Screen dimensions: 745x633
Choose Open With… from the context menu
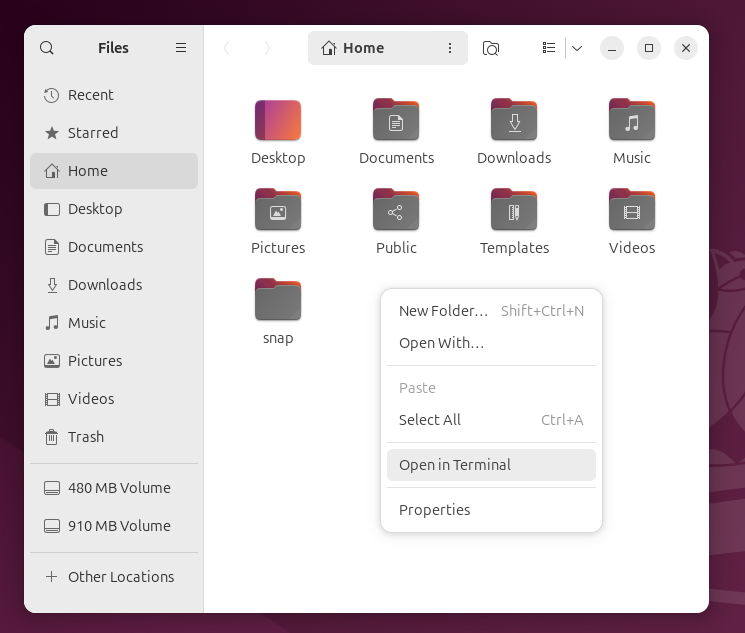[491, 343]
